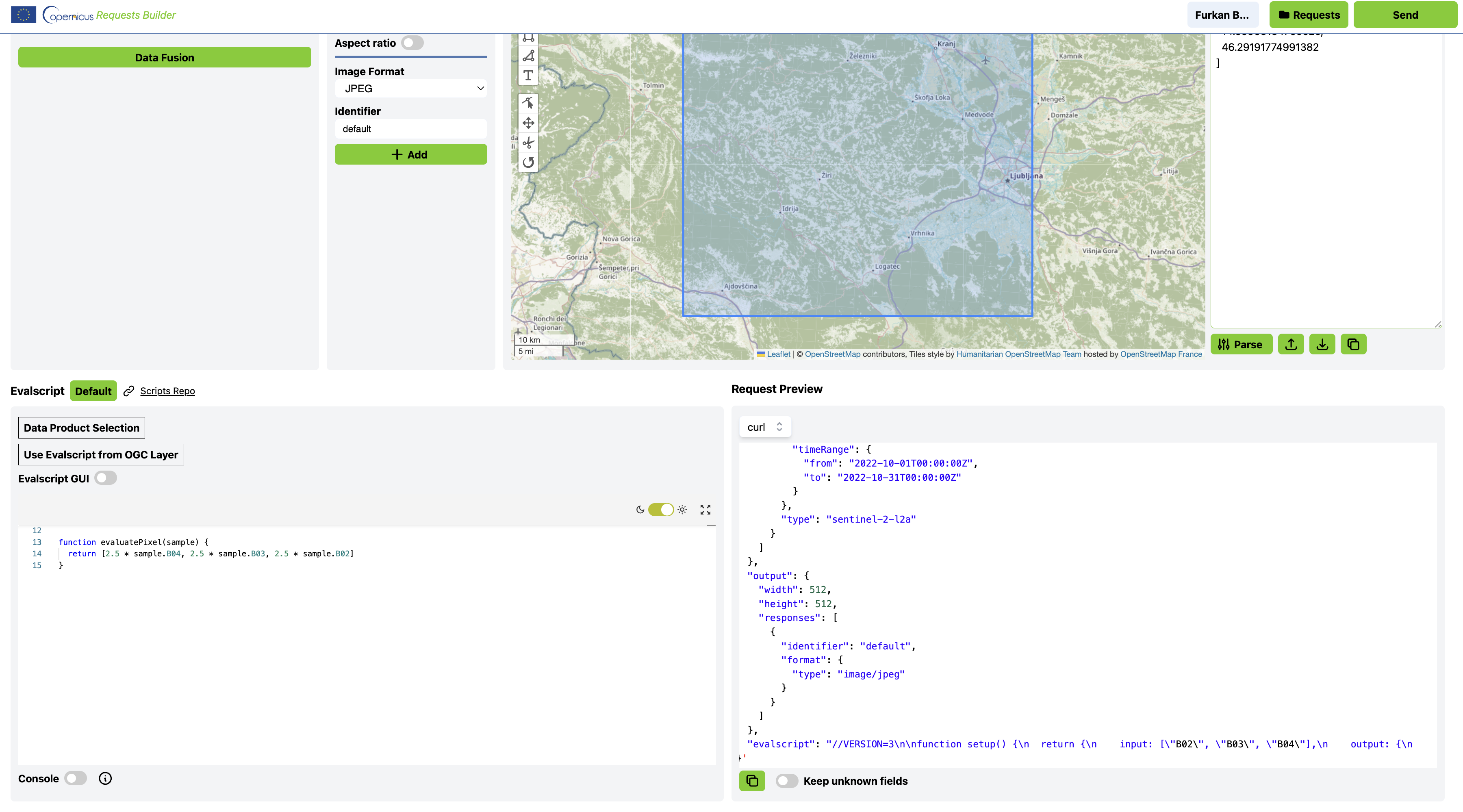
Task: Turn on Keep unknown fields
Action: point(787,781)
